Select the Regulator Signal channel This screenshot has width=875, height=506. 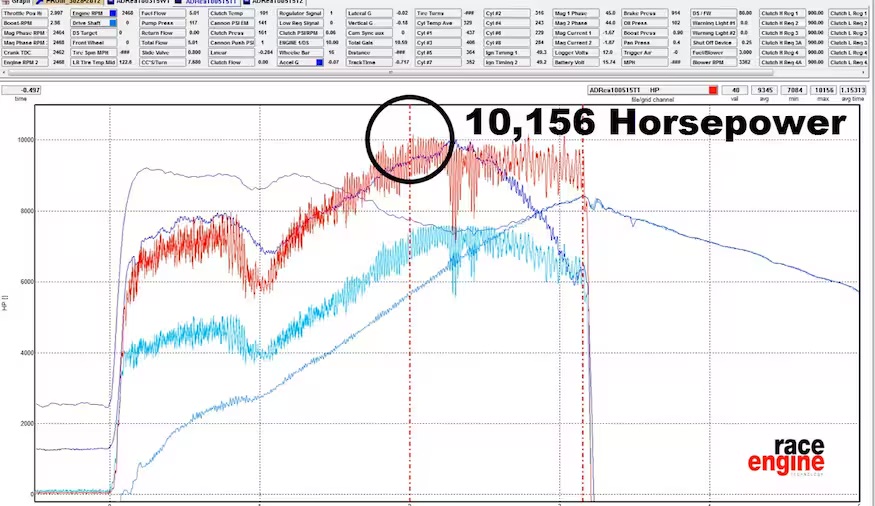(300, 13)
